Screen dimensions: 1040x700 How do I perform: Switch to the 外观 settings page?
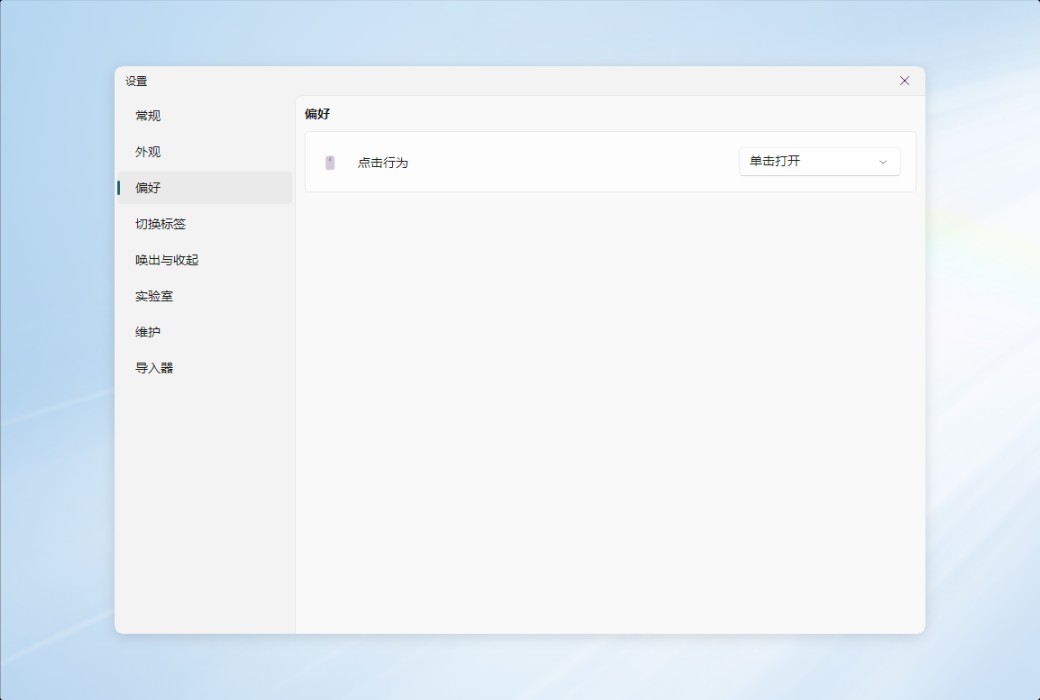(x=204, y=152)
